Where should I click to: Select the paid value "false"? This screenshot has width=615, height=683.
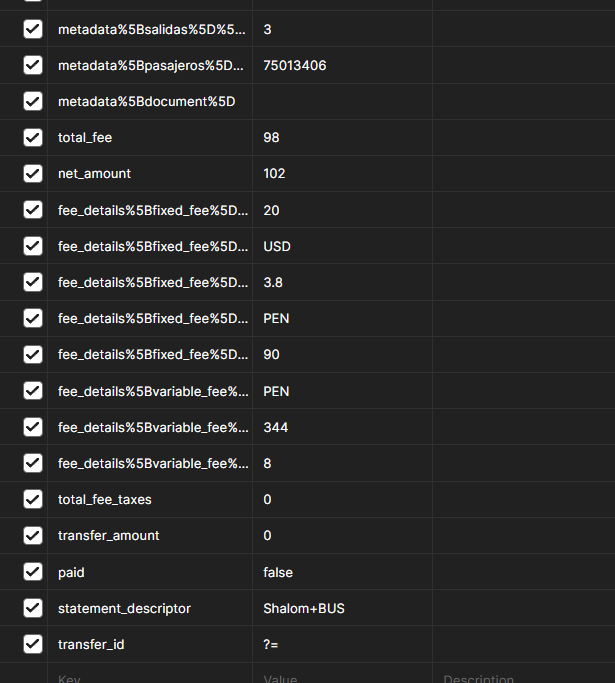pyautogui.click(x=278, y=572)
